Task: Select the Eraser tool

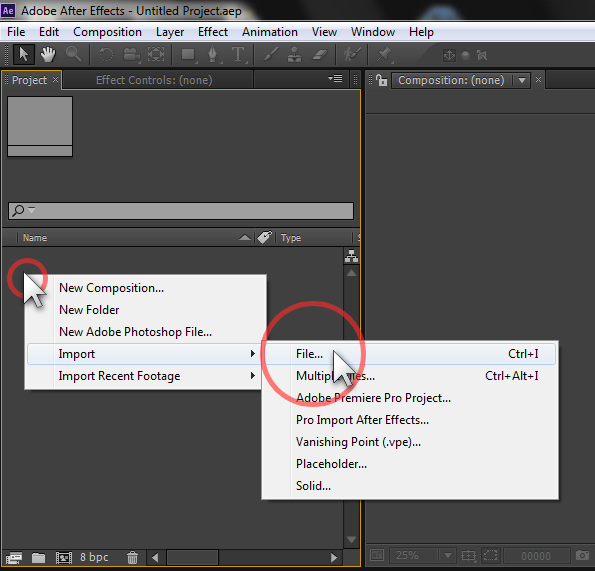Action: point(320,55)
